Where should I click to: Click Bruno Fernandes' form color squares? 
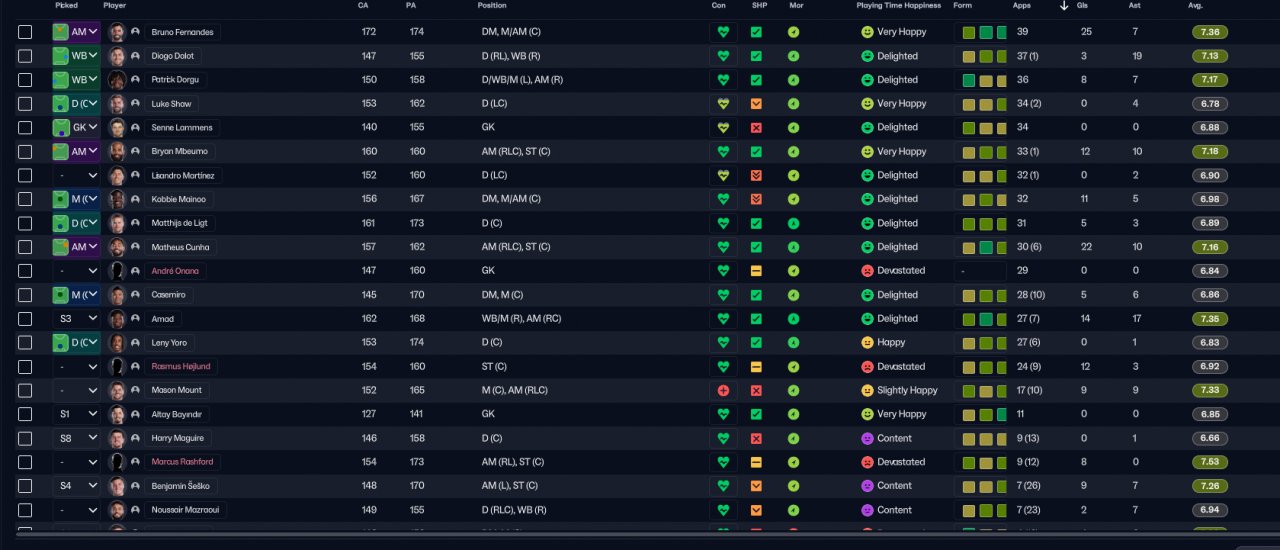click(985, 32)
